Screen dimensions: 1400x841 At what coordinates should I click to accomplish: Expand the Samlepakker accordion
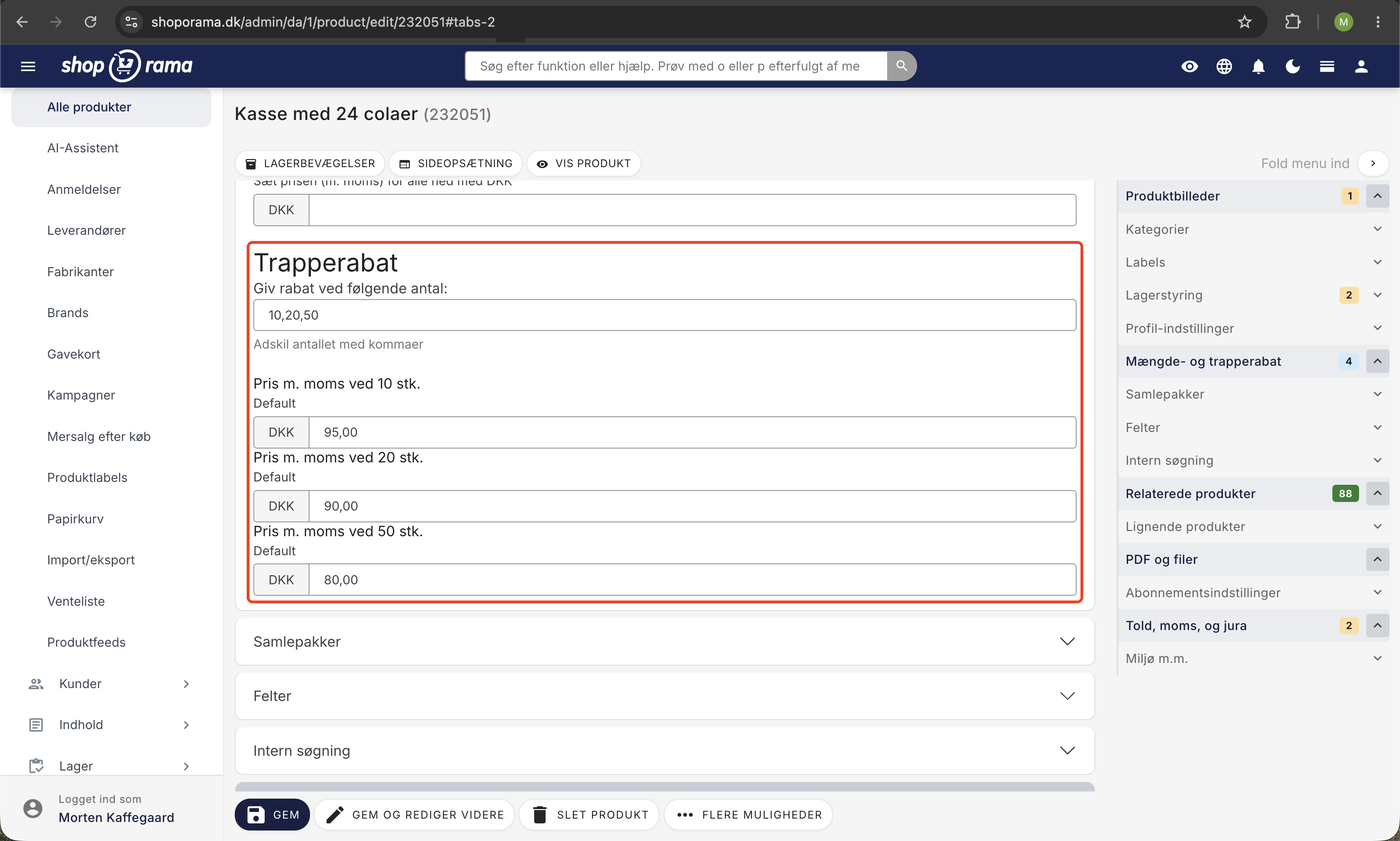tap(665, 642)
